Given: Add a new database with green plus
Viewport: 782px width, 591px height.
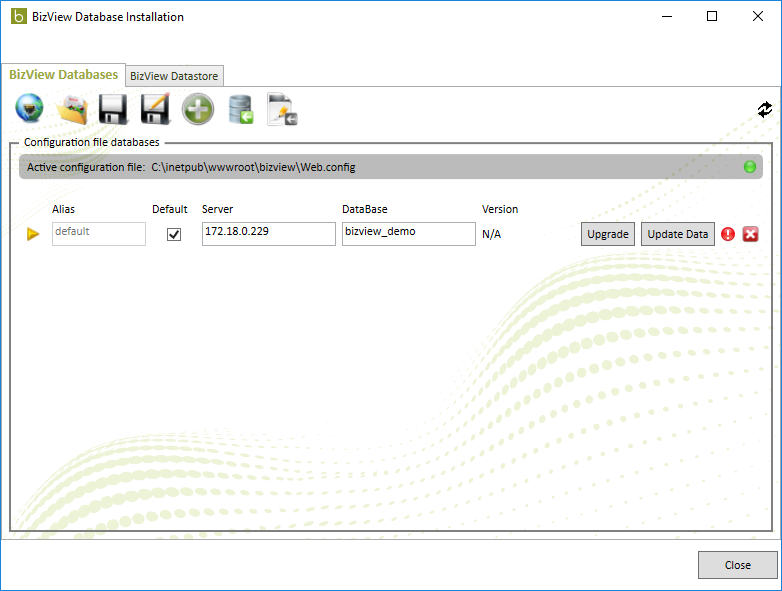Looking at the screenshot, I should (198, 109).
